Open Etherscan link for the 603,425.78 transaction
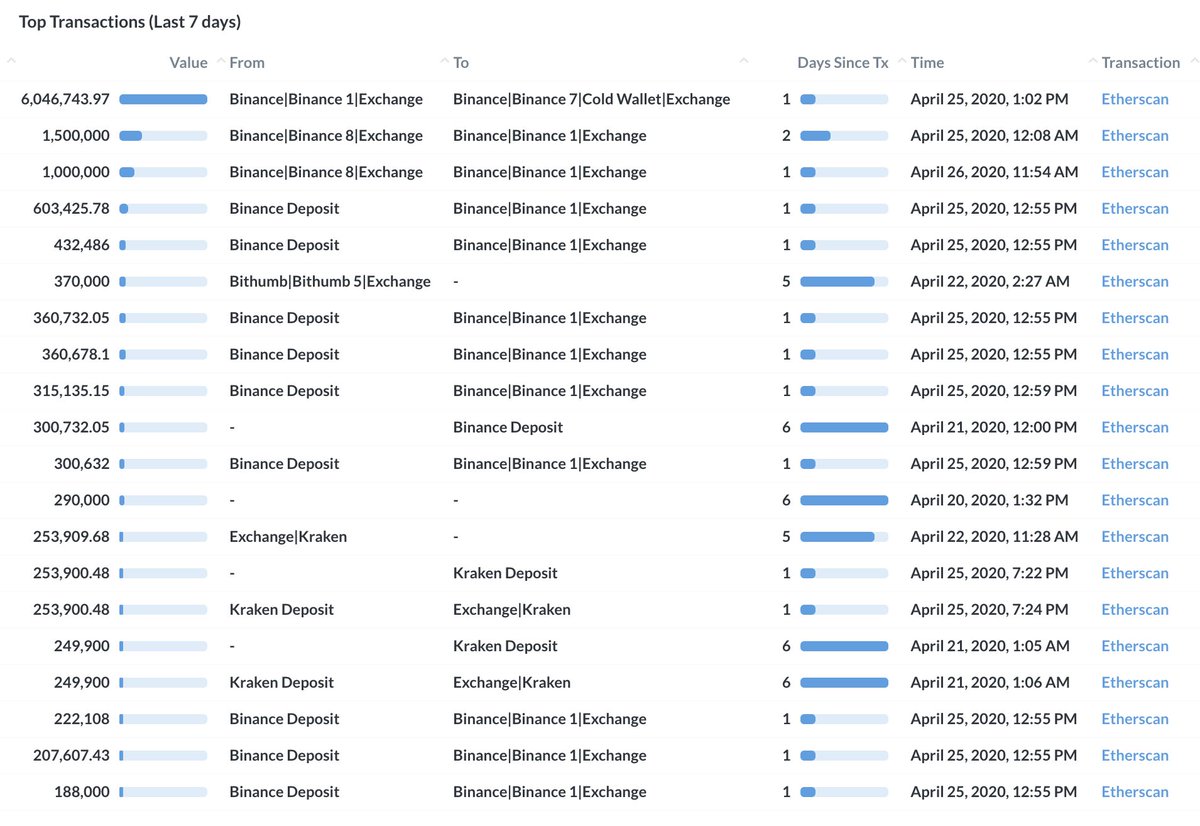 [1135, 208]
